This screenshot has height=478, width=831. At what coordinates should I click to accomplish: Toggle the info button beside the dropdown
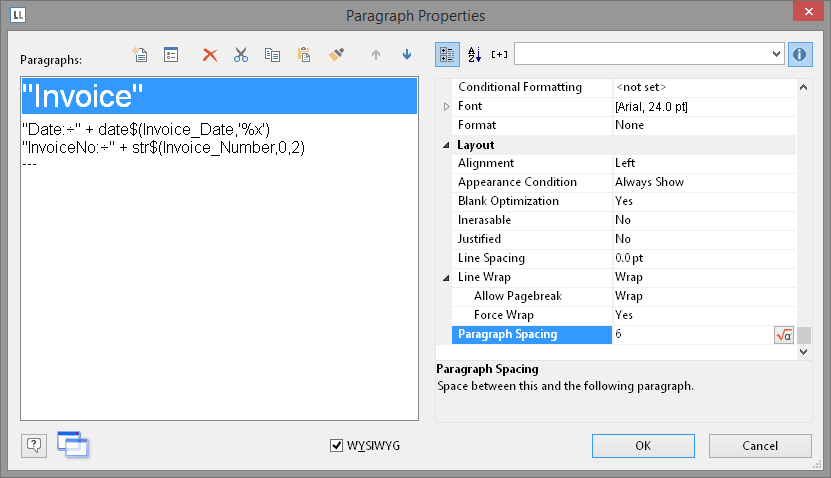[799, 54]
